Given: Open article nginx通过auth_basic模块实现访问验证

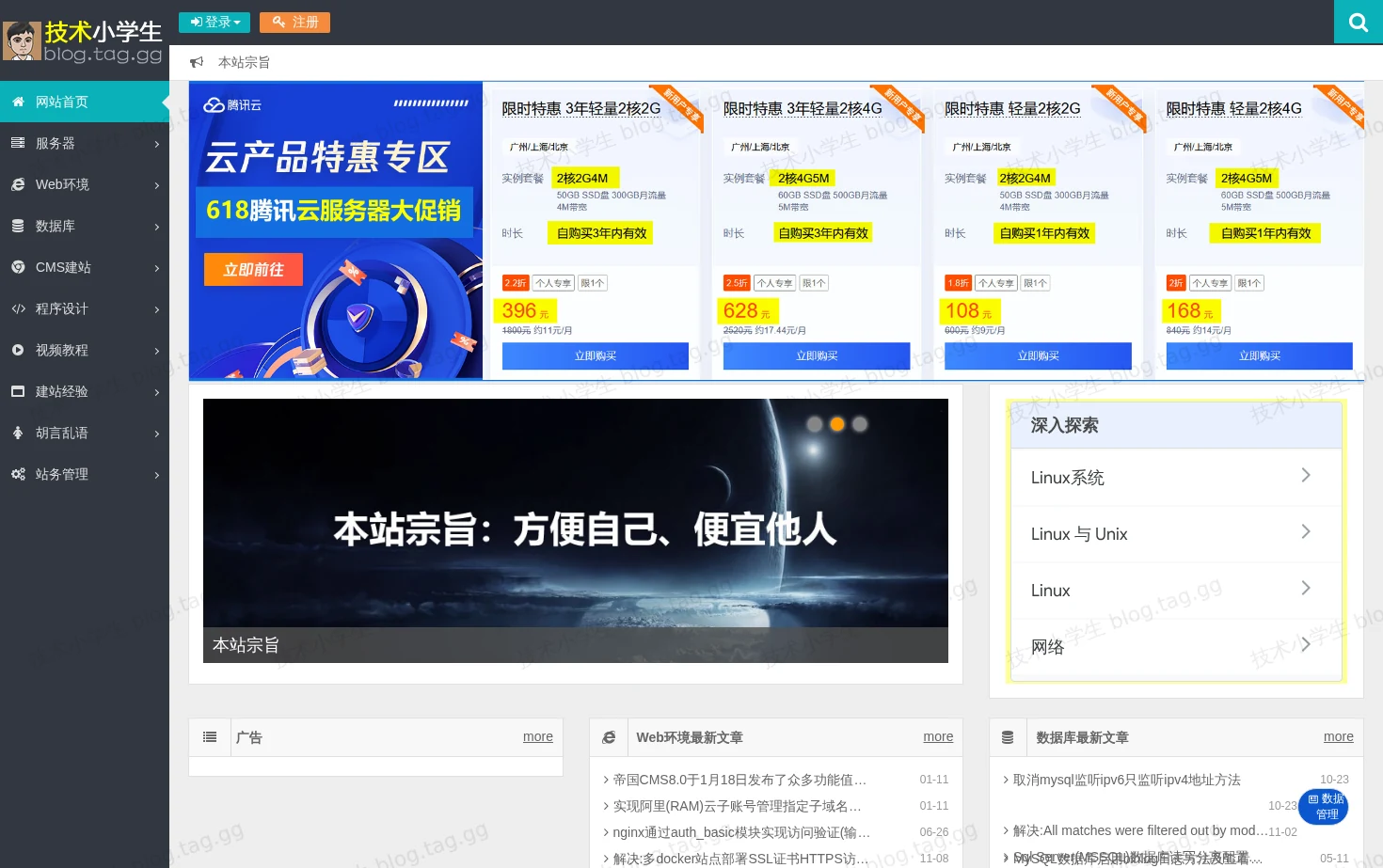Looking at the screenshot, I should (x=741, y=832).
